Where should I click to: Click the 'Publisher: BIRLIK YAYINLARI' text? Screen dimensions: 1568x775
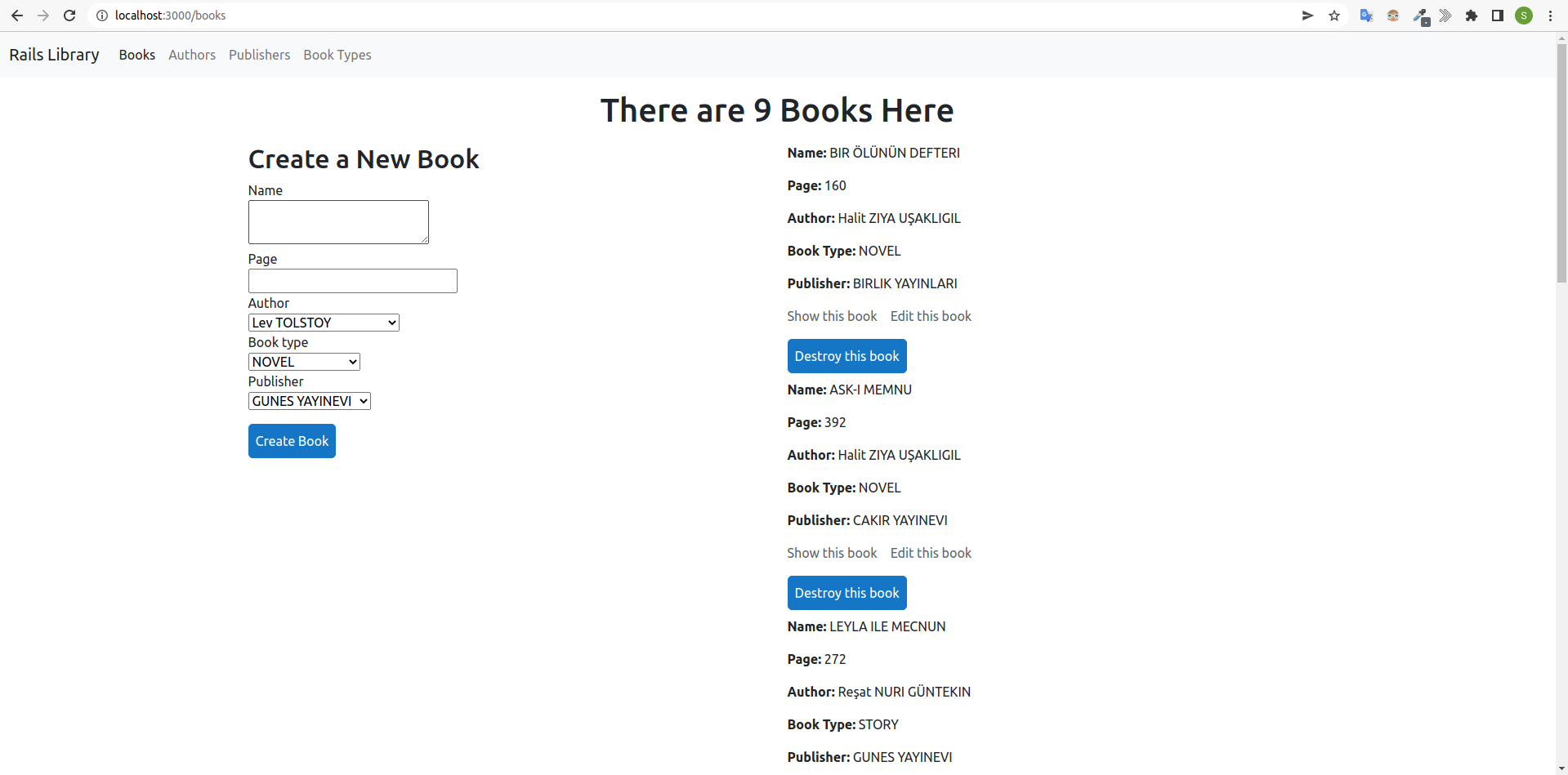[x=873, y=283]
